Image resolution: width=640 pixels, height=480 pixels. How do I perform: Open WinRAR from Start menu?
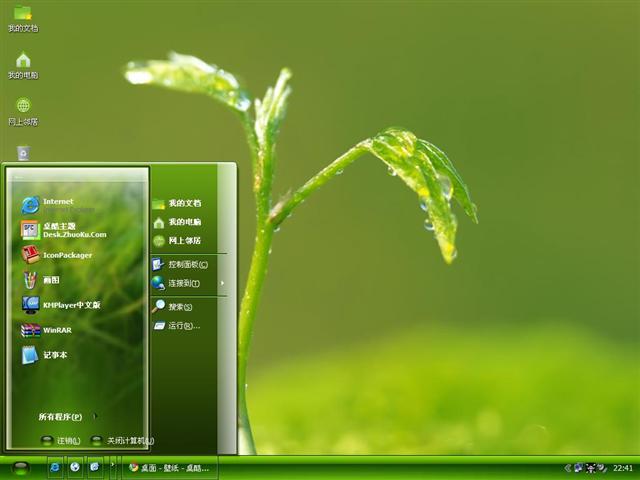coord(47,330)
